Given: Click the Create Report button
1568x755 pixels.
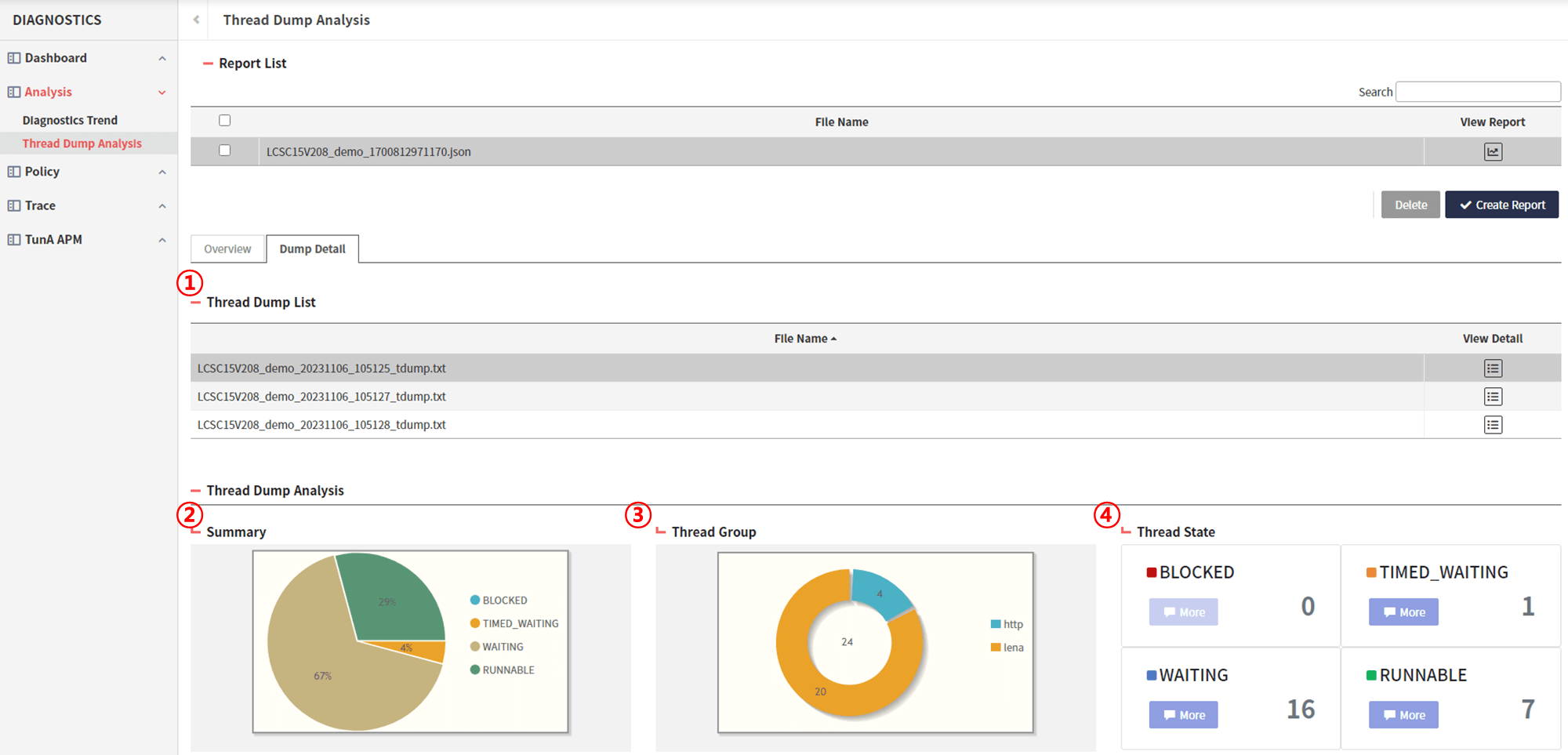Looking at the screenshot, I should pos(1501,204).
